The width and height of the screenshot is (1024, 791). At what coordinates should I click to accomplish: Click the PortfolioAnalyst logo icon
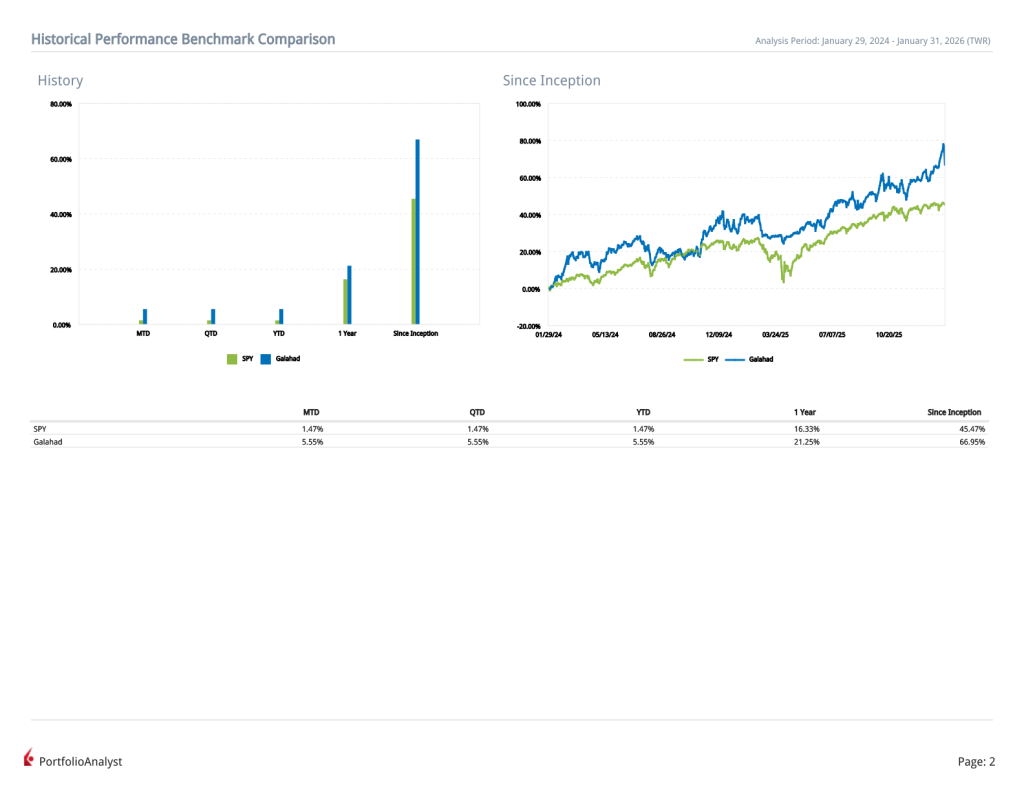(29, 758)
